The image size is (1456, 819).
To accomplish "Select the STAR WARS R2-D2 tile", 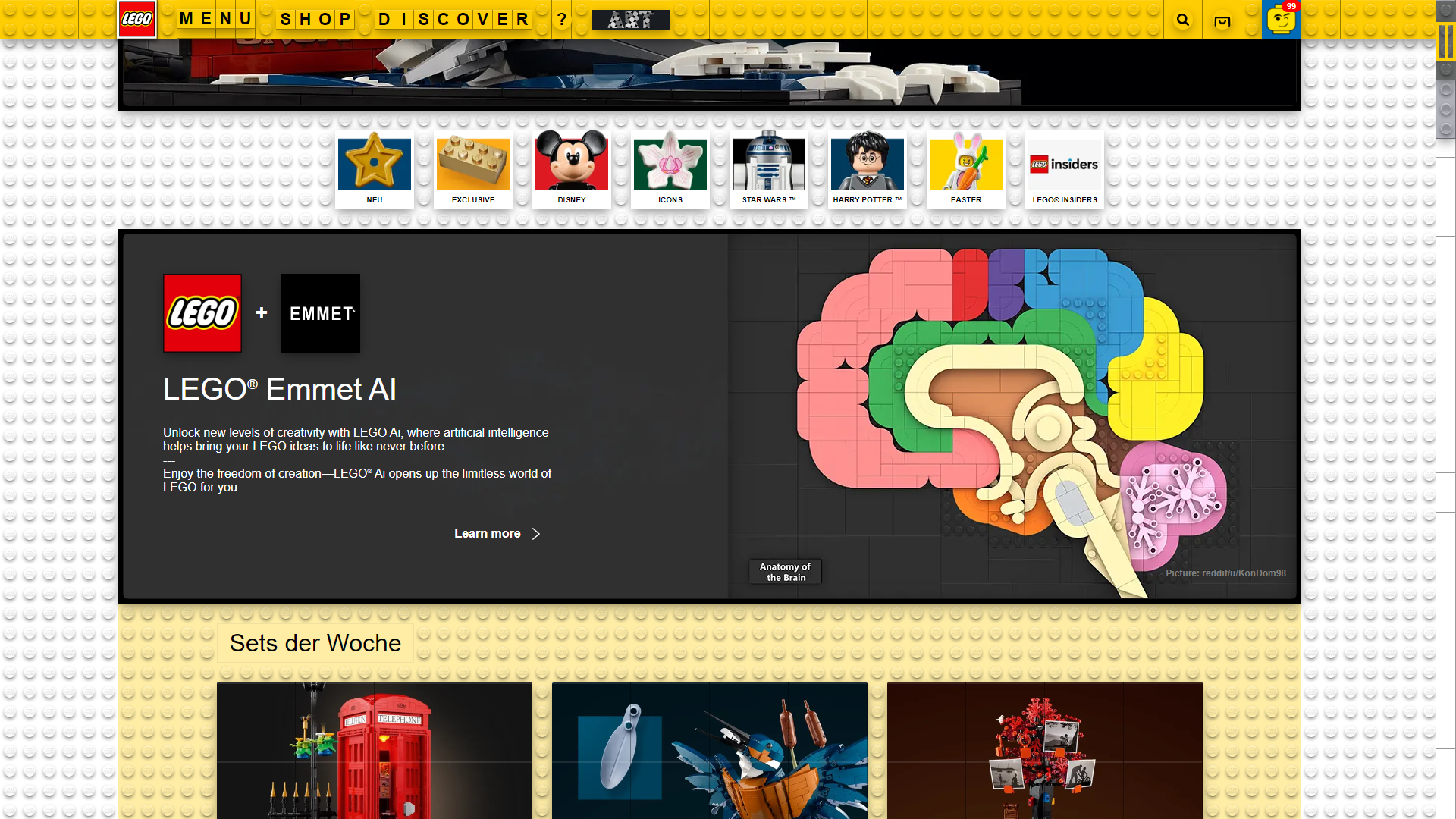I will coord(769,169).
